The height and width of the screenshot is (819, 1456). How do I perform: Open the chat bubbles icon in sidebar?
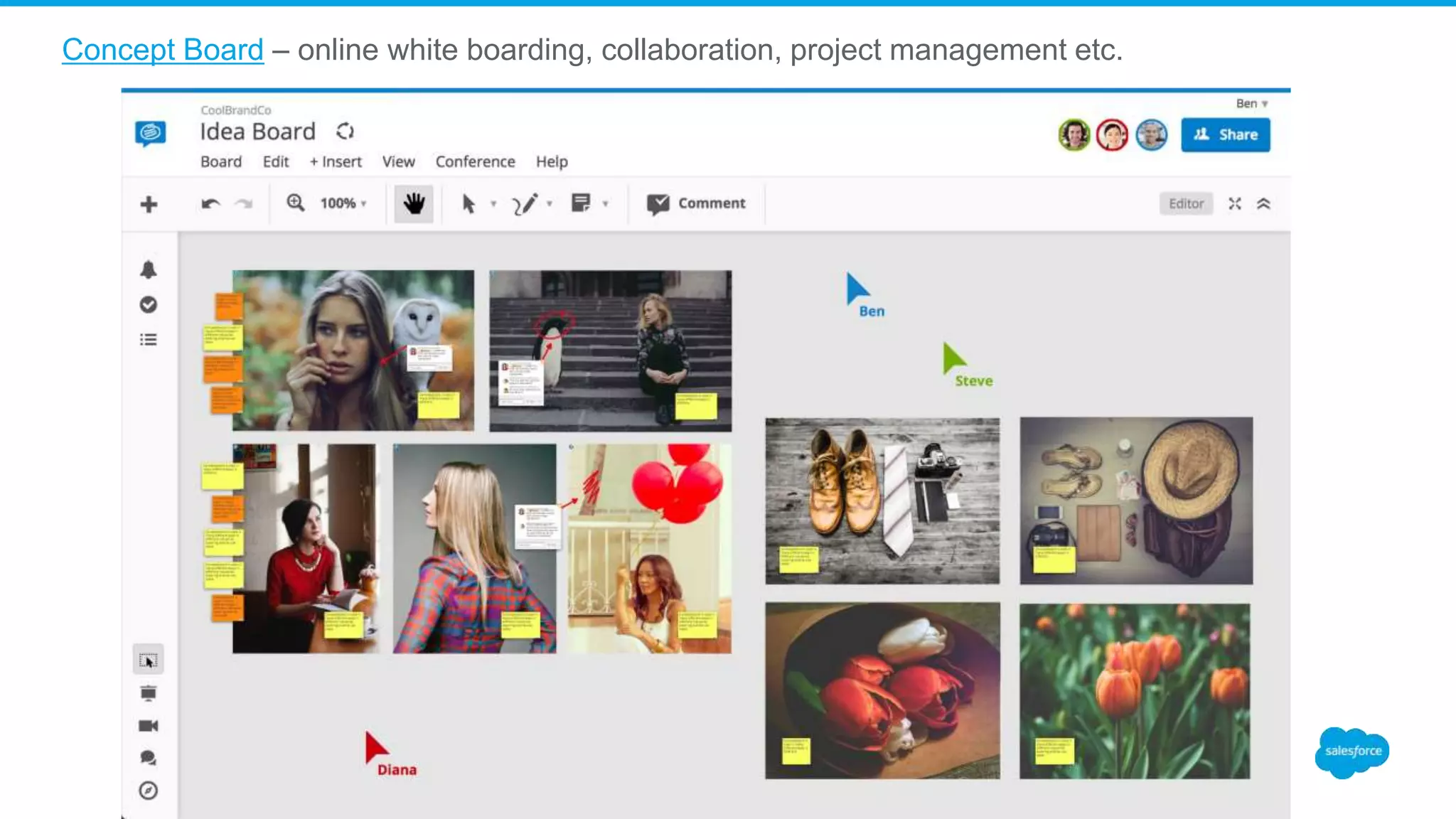click(148, 758)
